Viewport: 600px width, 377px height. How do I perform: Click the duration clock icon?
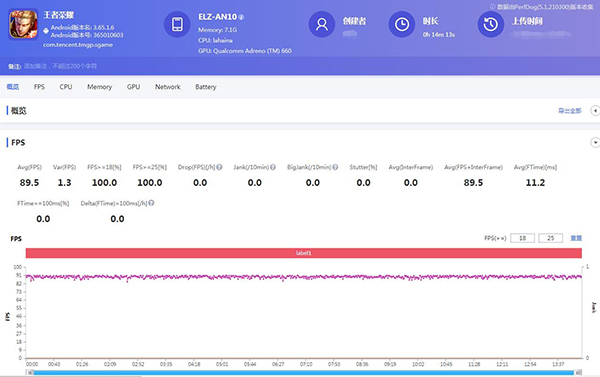pyautogui.click(x=402, y=24)
